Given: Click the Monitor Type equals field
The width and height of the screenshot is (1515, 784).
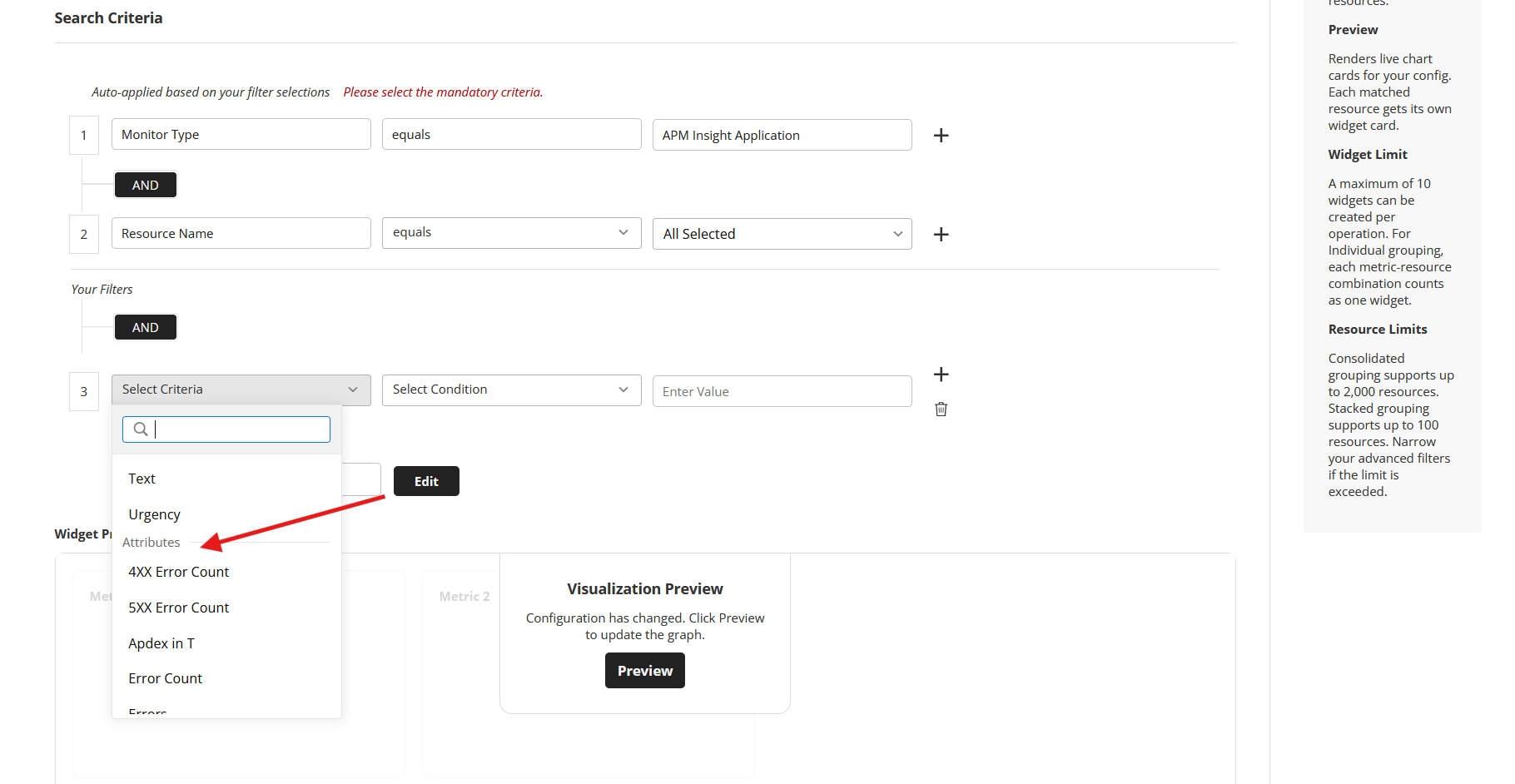Looking at the screenshot, I should (x=511, y=134).
